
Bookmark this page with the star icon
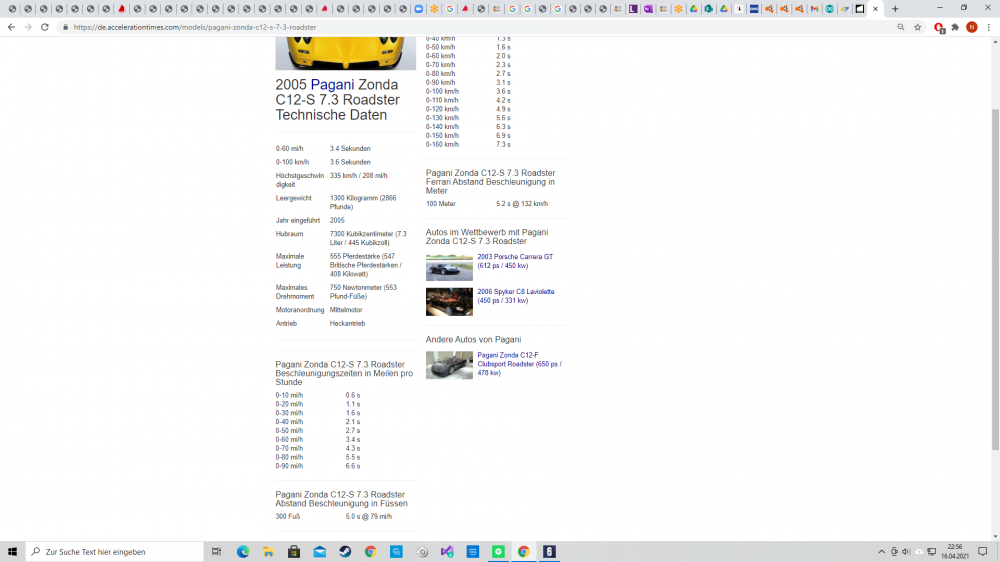coord(918,27)
